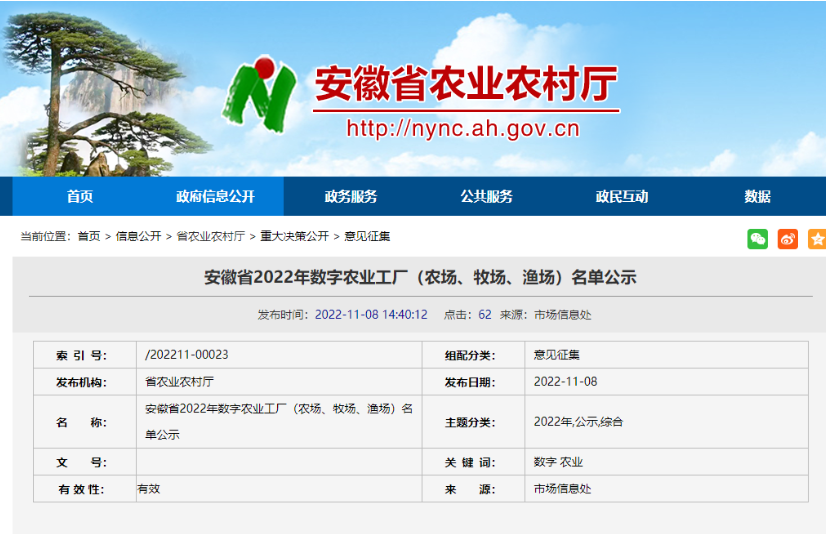Navigate to 重大决策公开 breadcrumb
The height and width of the screenshot is (534, 826).
coord(294,236)
